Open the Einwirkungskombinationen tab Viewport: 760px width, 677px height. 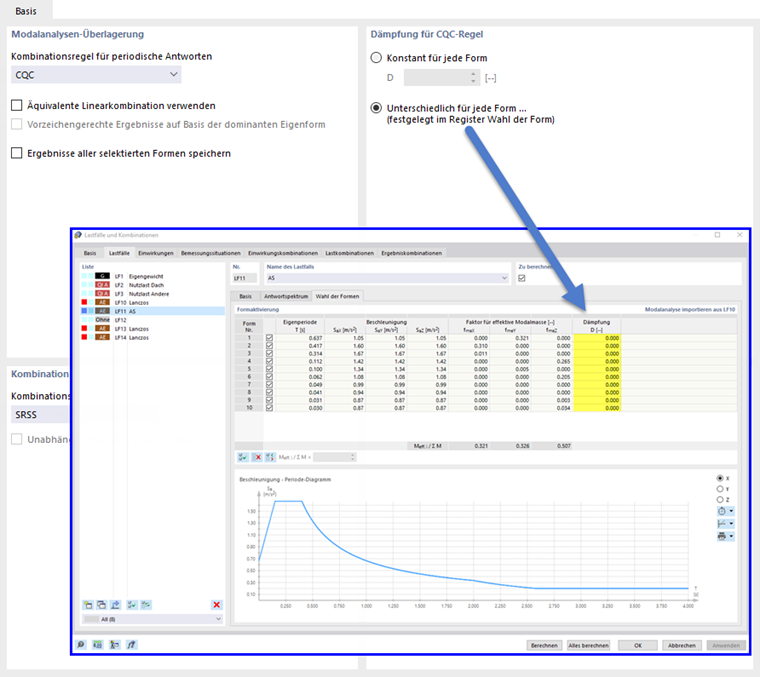point(283,253)
